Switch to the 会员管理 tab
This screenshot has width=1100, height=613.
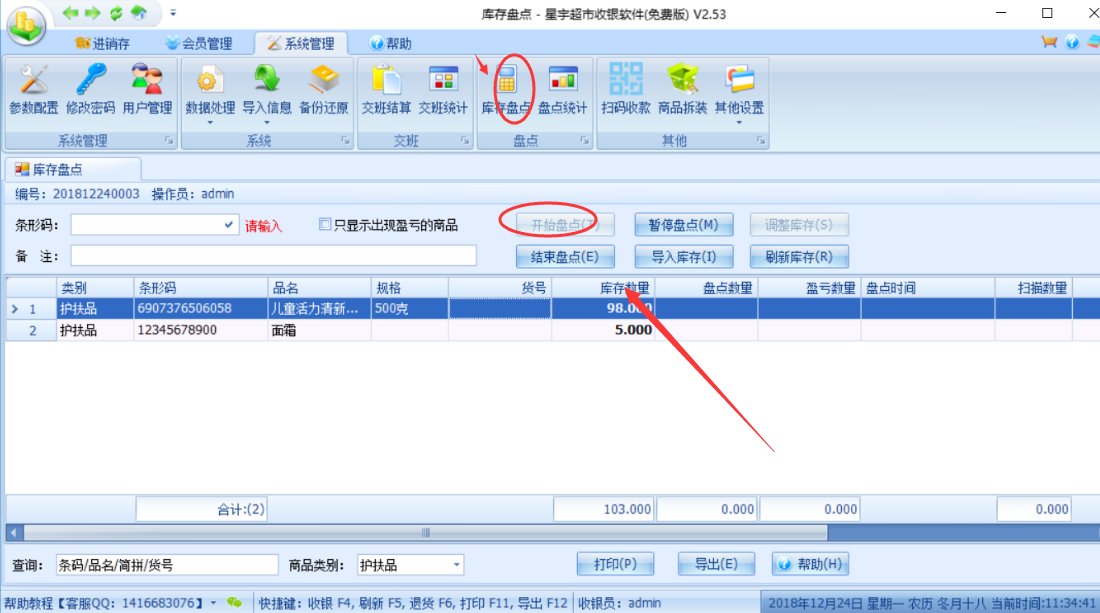click(198, 44)
